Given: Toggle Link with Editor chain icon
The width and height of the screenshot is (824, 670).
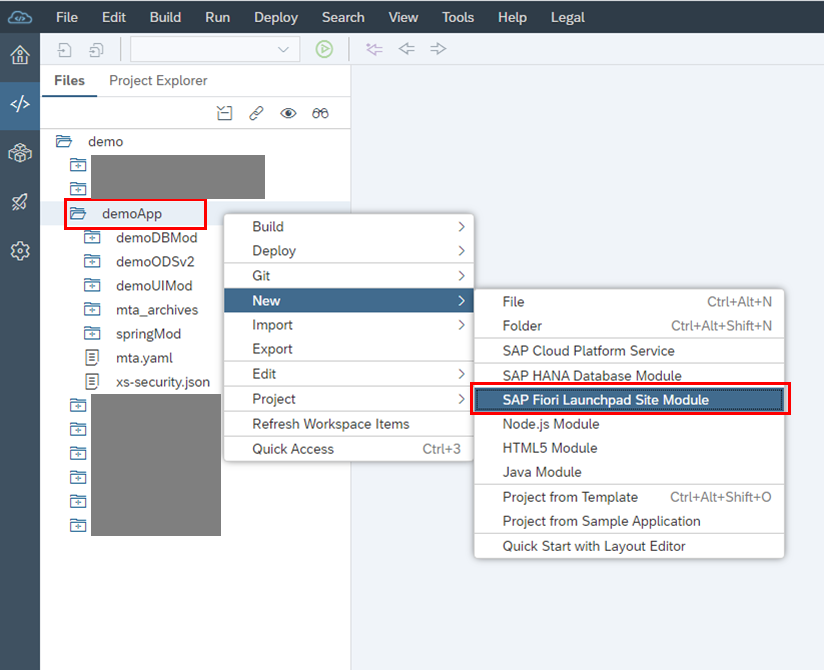Looking at the screenshot, I should coord(256,113).
